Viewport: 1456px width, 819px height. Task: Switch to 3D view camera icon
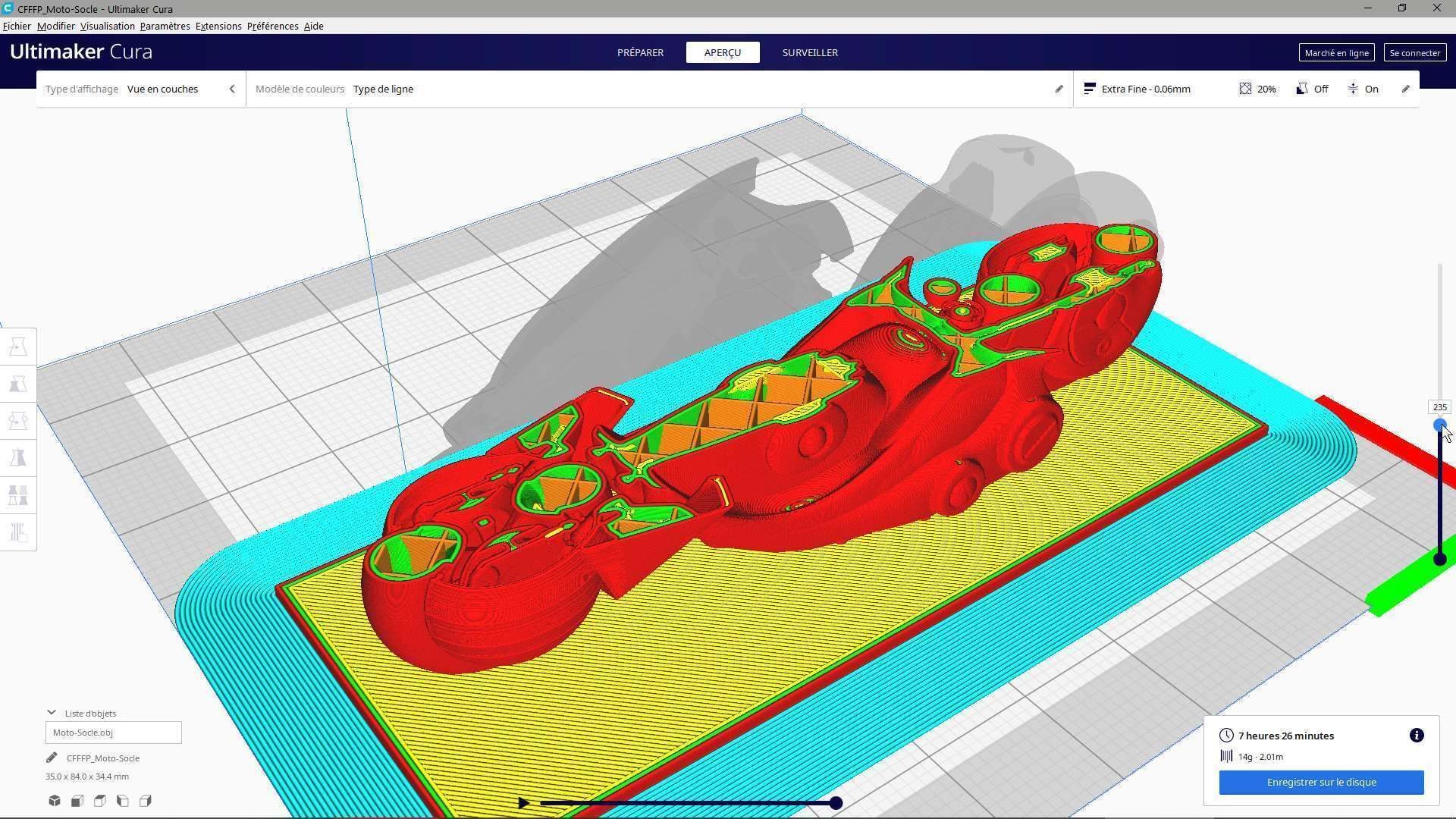click(55, 801)
